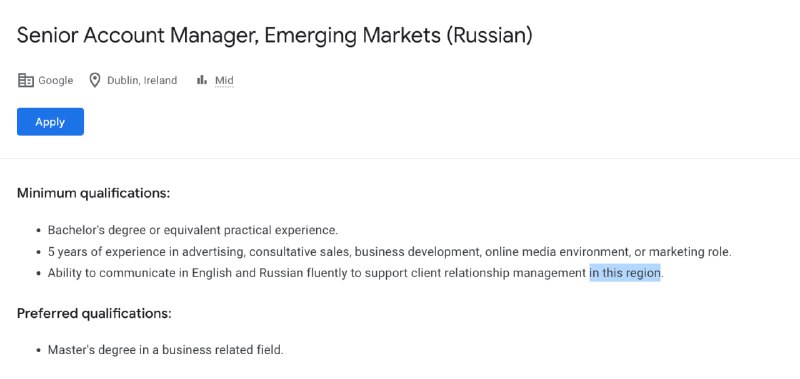
Task: Click the Preferred qualifications heading
Action: pos(94,313)
